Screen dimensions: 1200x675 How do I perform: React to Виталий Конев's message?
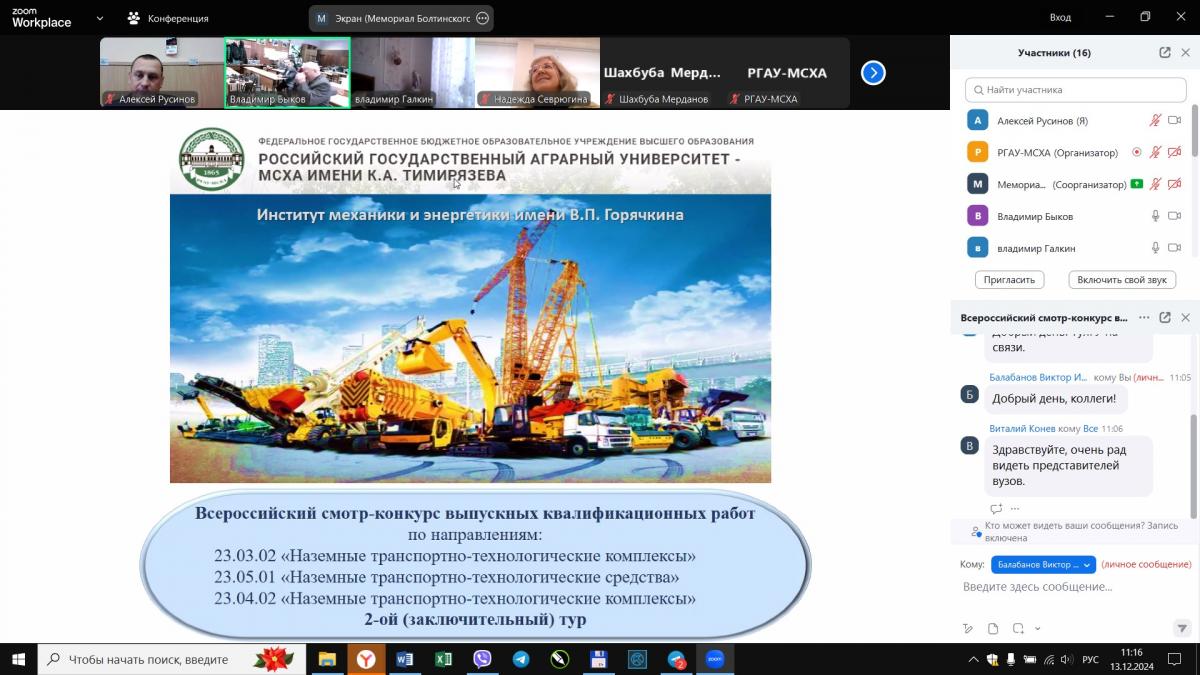point(996,509)
